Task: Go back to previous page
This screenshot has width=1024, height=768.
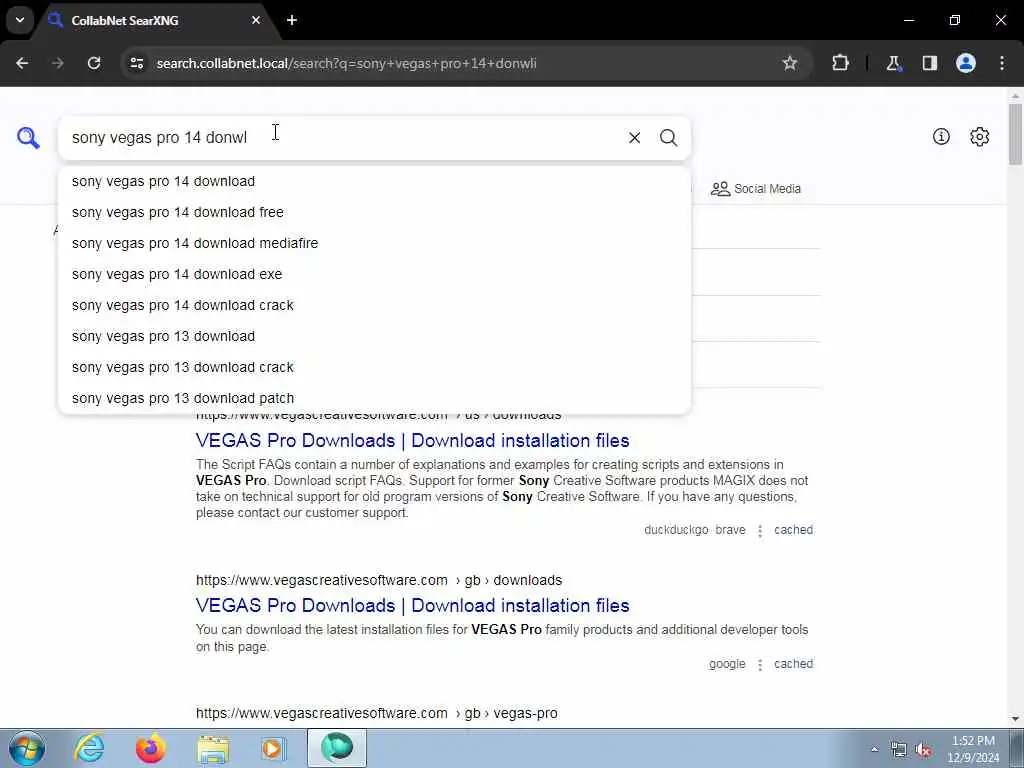Action: click(x=22, y=63)
